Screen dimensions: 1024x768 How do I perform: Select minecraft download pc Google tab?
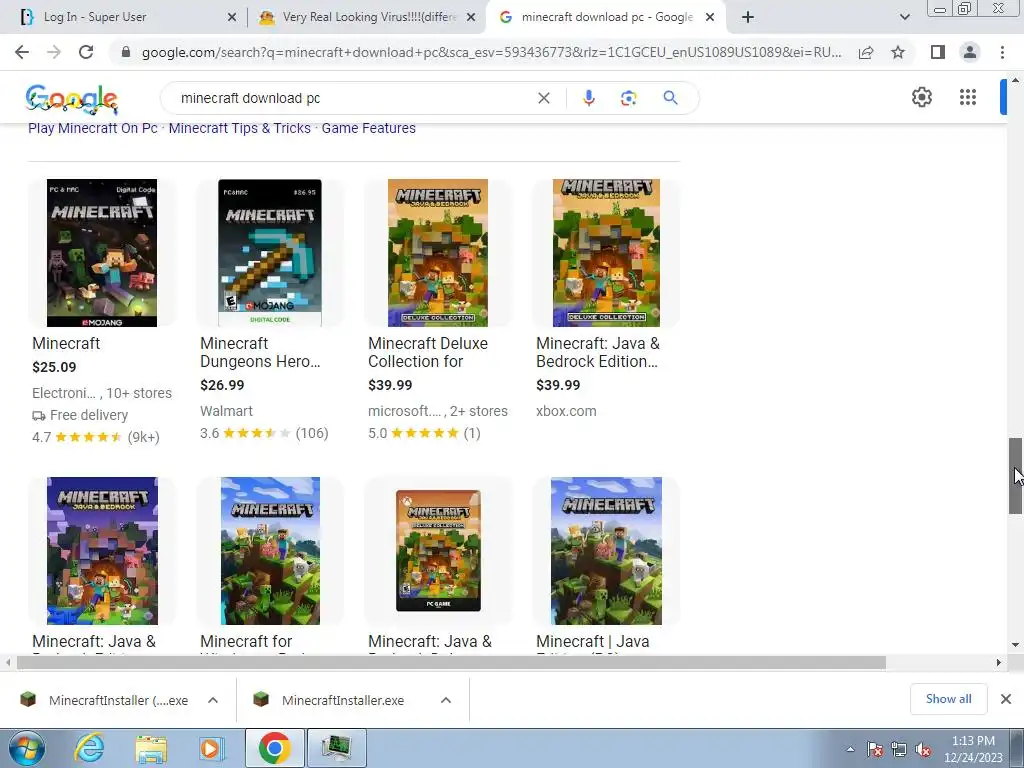(605, 17)
